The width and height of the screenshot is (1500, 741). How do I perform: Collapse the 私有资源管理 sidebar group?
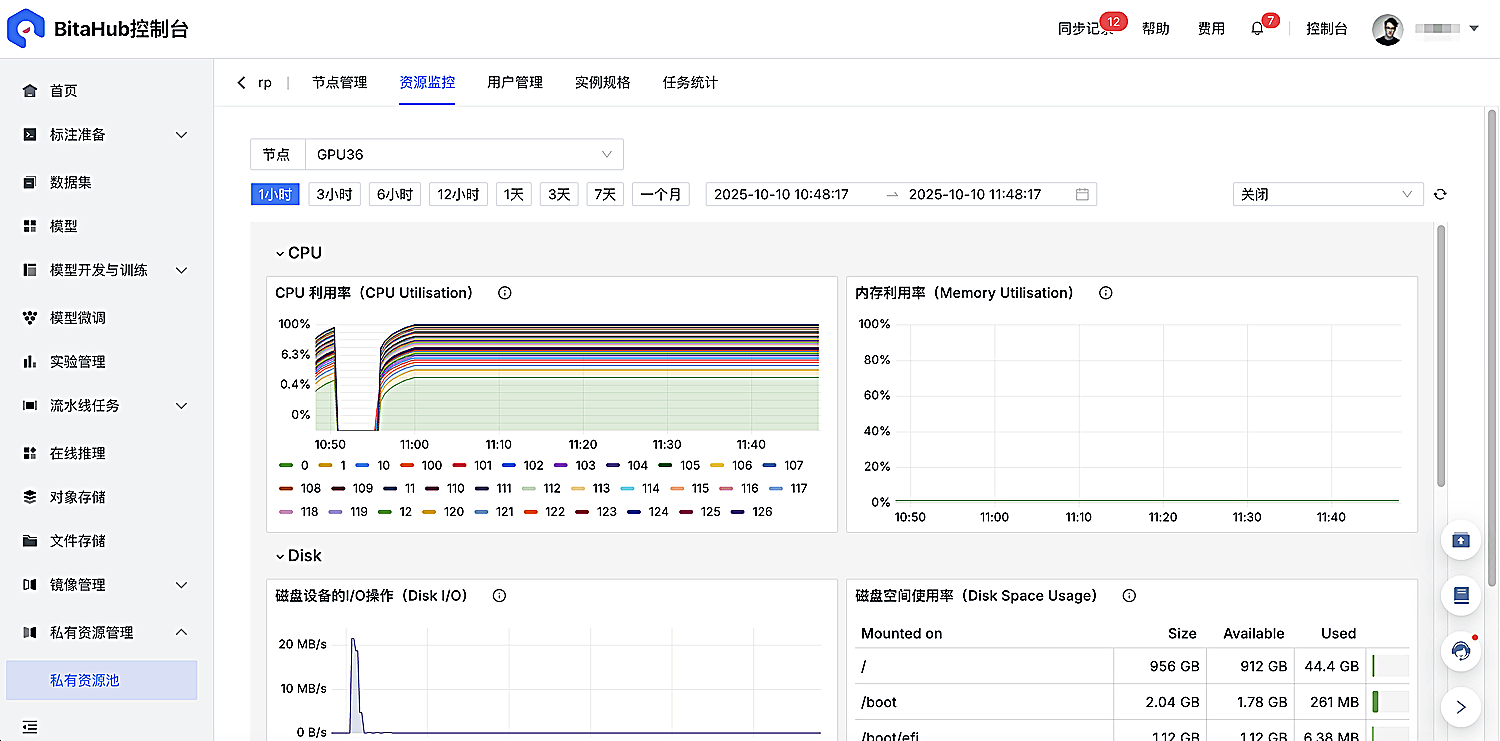105,633
